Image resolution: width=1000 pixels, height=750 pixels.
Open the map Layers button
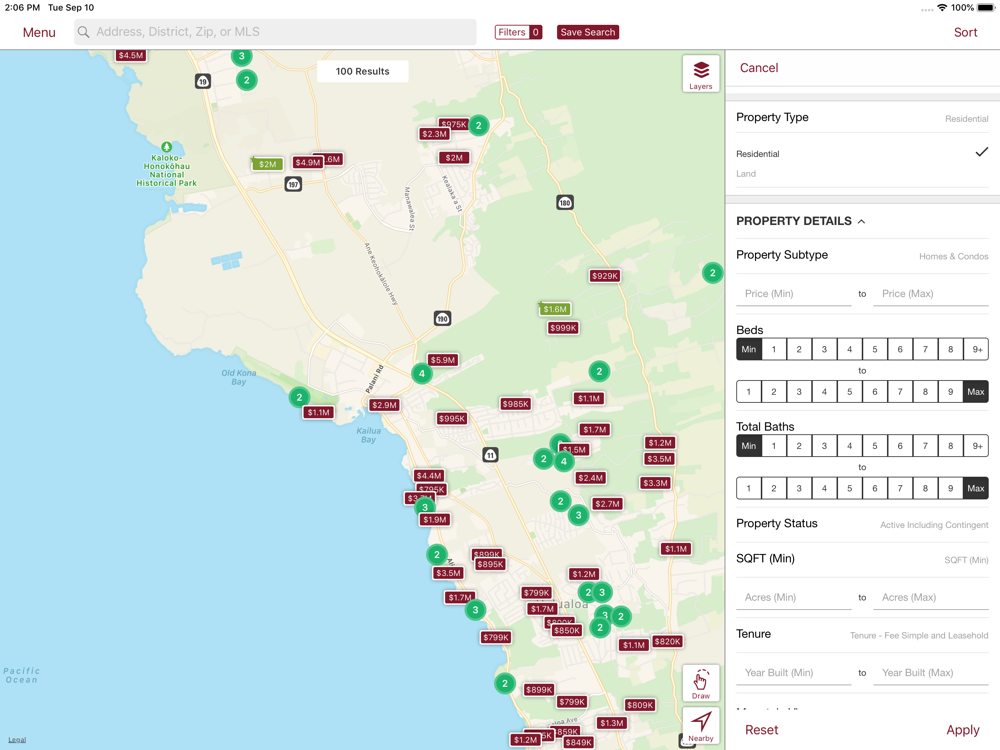[x=700, y=74]
